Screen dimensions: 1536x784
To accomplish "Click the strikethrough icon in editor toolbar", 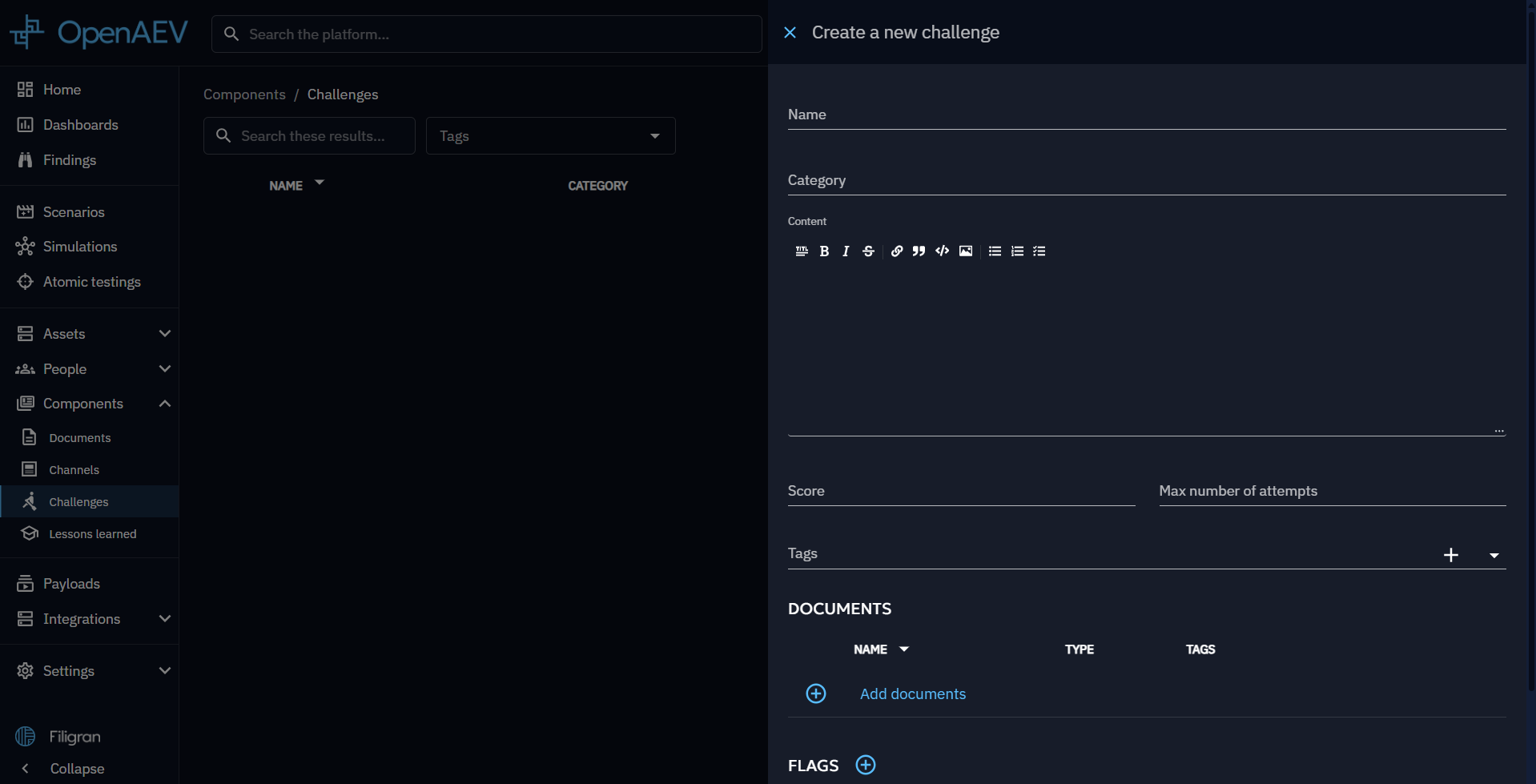I will point(868,251).
